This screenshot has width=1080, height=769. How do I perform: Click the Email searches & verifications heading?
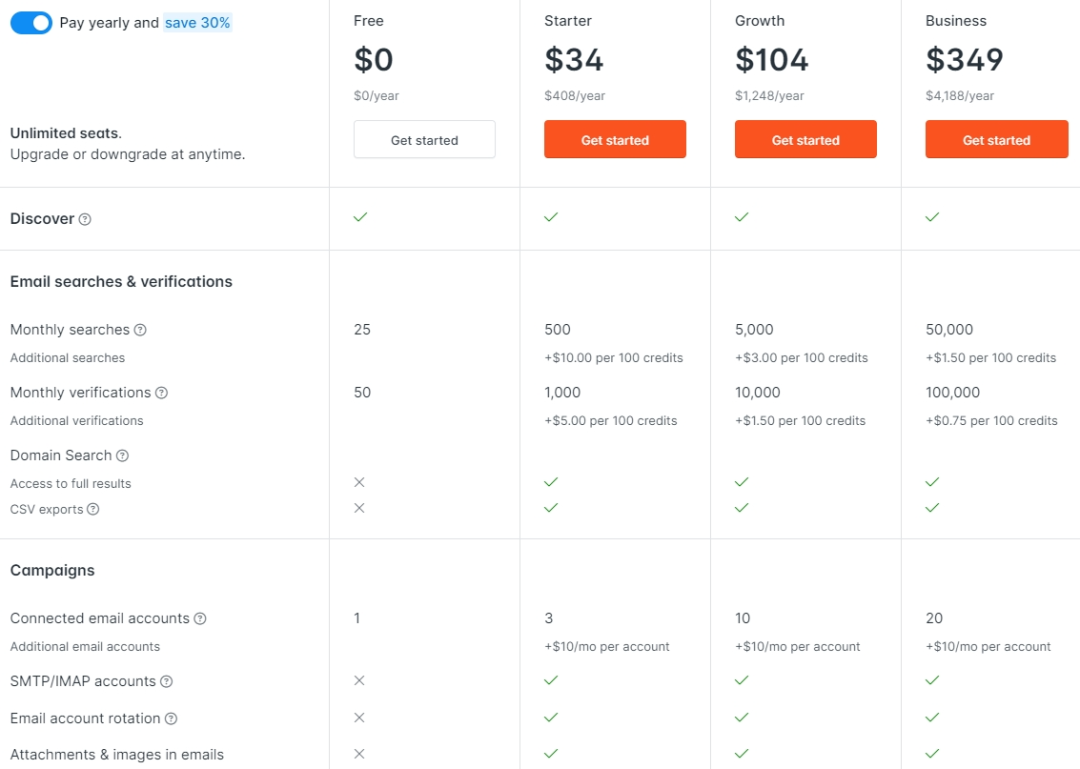(x=121, y=282)
